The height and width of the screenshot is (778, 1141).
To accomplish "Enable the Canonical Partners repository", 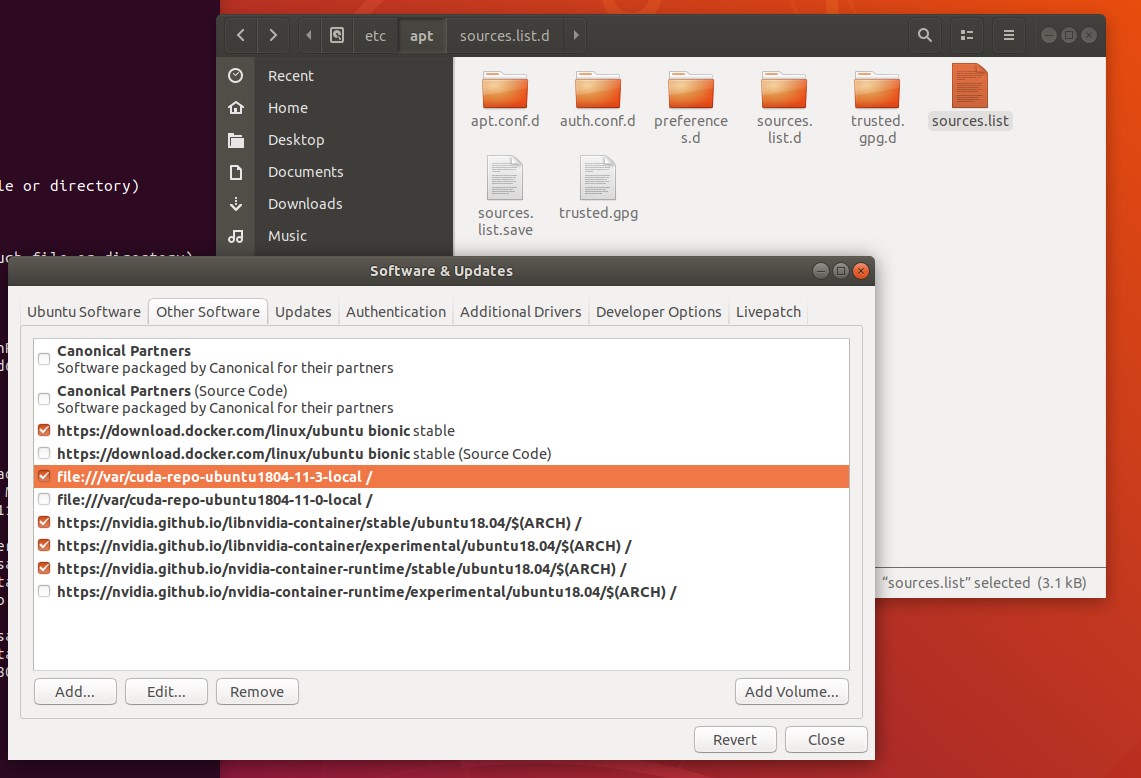I will tap(43, 358).
